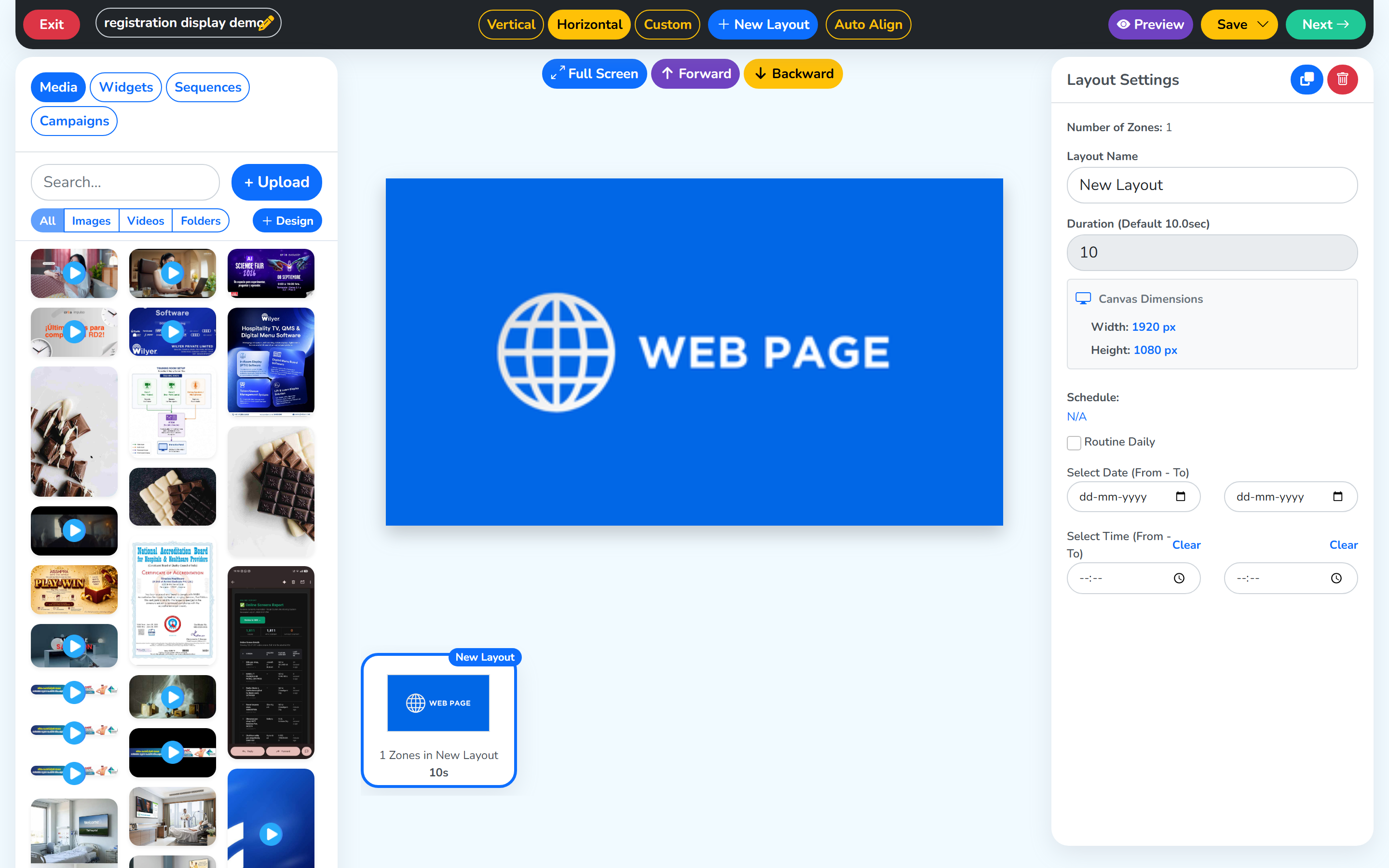Play the dark cinema video thumbnail
The width and height of the screenshot is (1389, 868).
[x=74, y=530]
